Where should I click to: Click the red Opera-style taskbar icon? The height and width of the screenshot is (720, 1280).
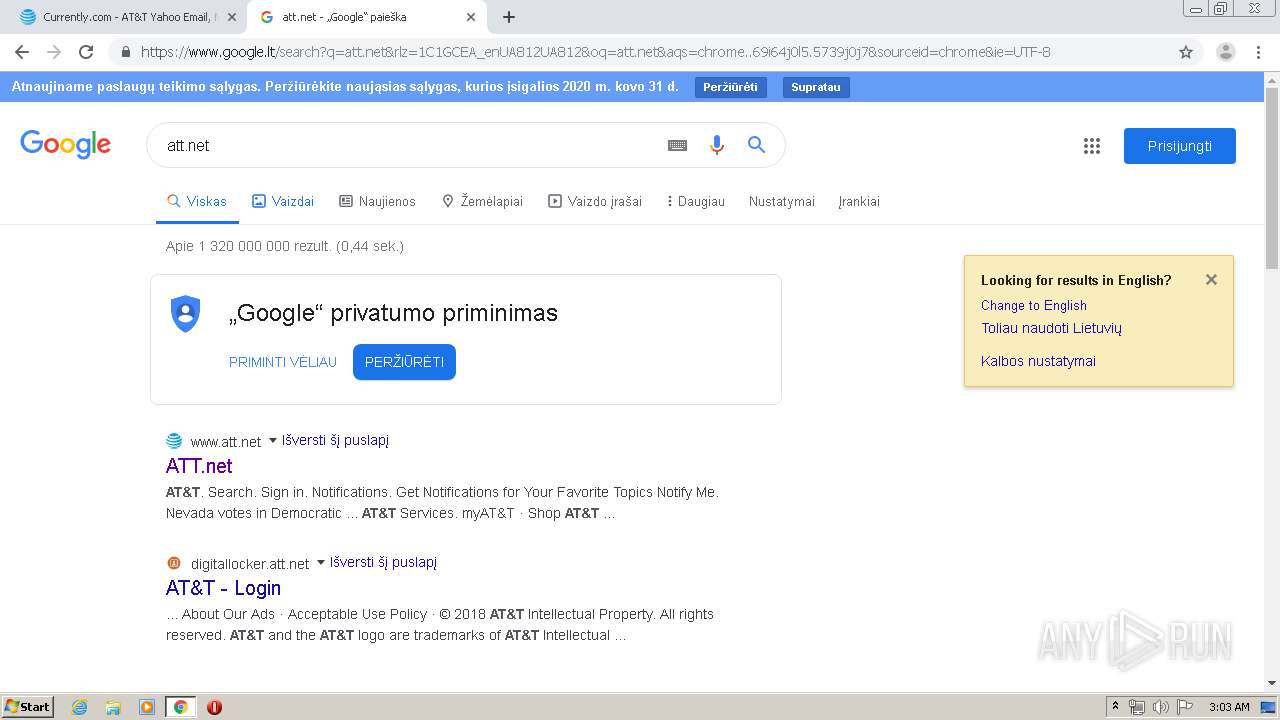pos(214,707)
